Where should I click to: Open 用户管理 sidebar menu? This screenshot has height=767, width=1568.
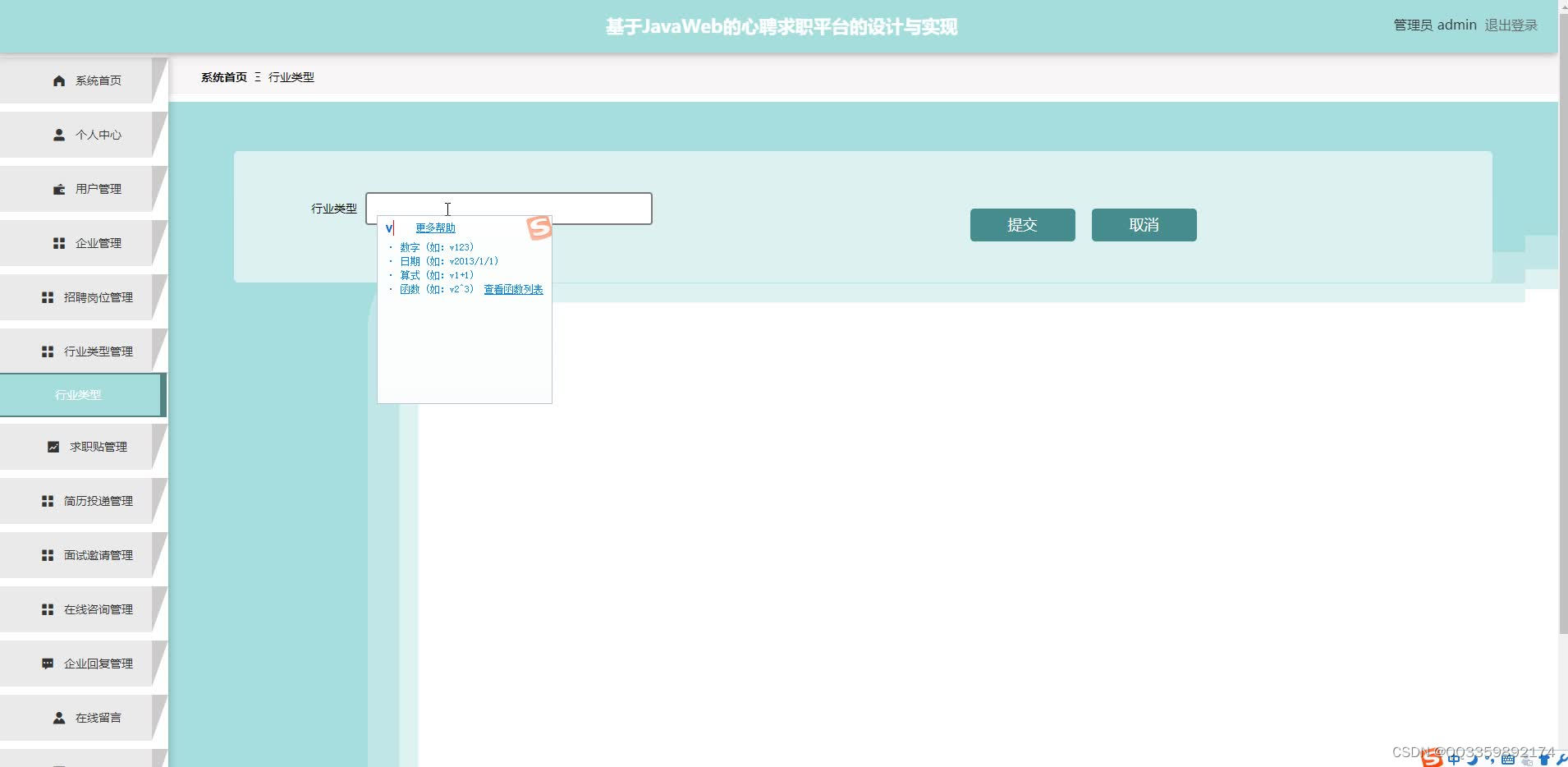click(x=84, y=189)
